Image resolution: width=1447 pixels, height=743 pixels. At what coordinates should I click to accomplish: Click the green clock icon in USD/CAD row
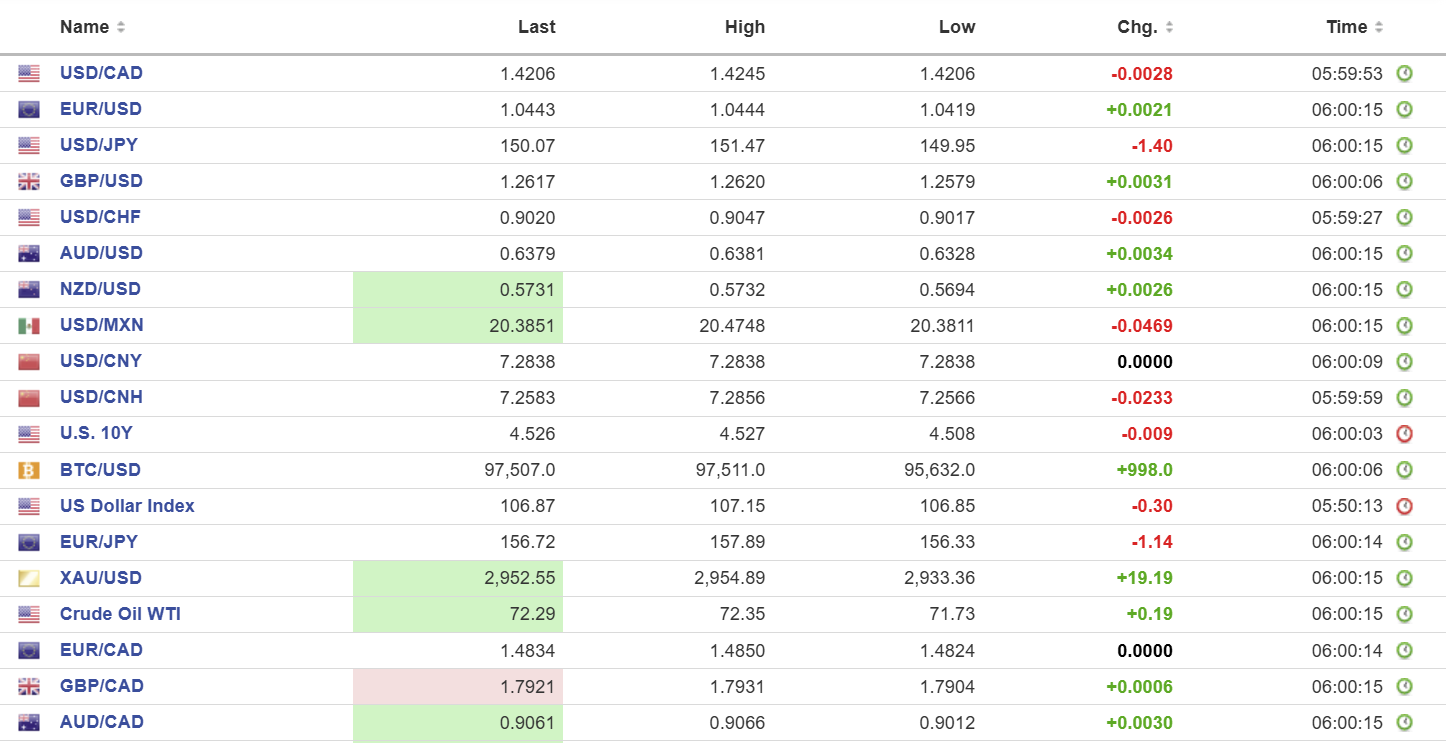pos(1404,73)
